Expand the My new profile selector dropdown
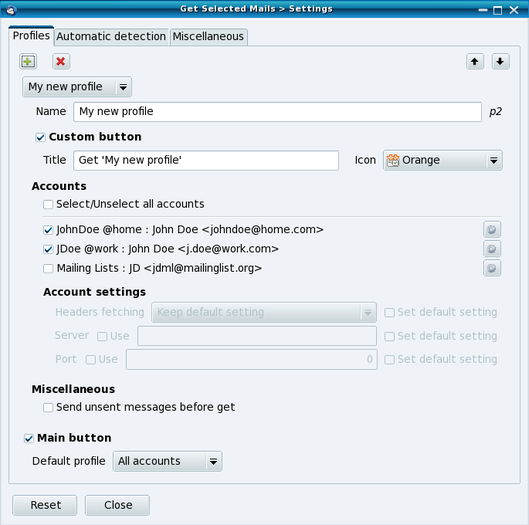This screenshot has width=529, height=525. point(77,87)
